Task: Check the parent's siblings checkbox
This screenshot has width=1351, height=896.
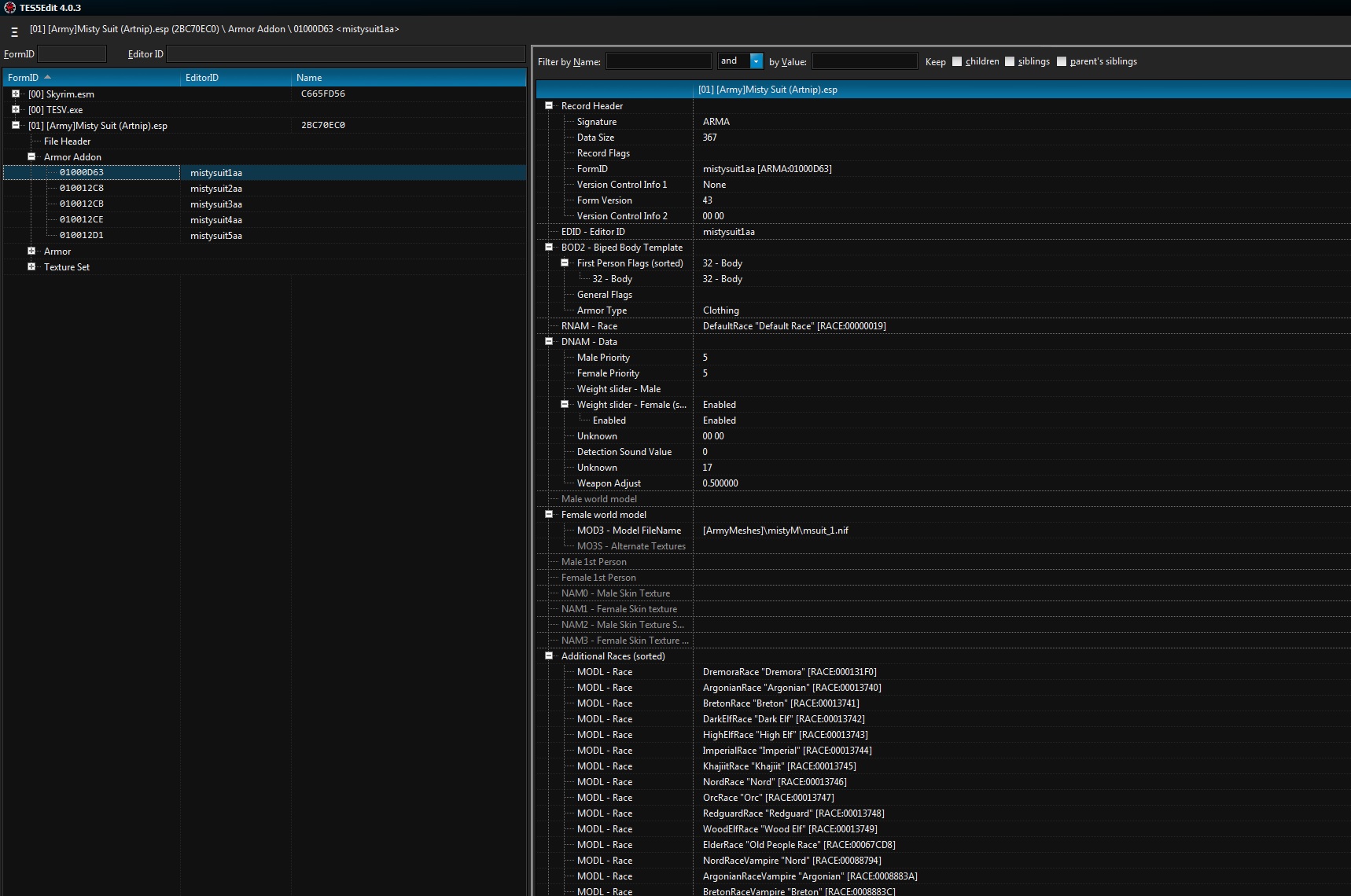Action: point(1062,61)
